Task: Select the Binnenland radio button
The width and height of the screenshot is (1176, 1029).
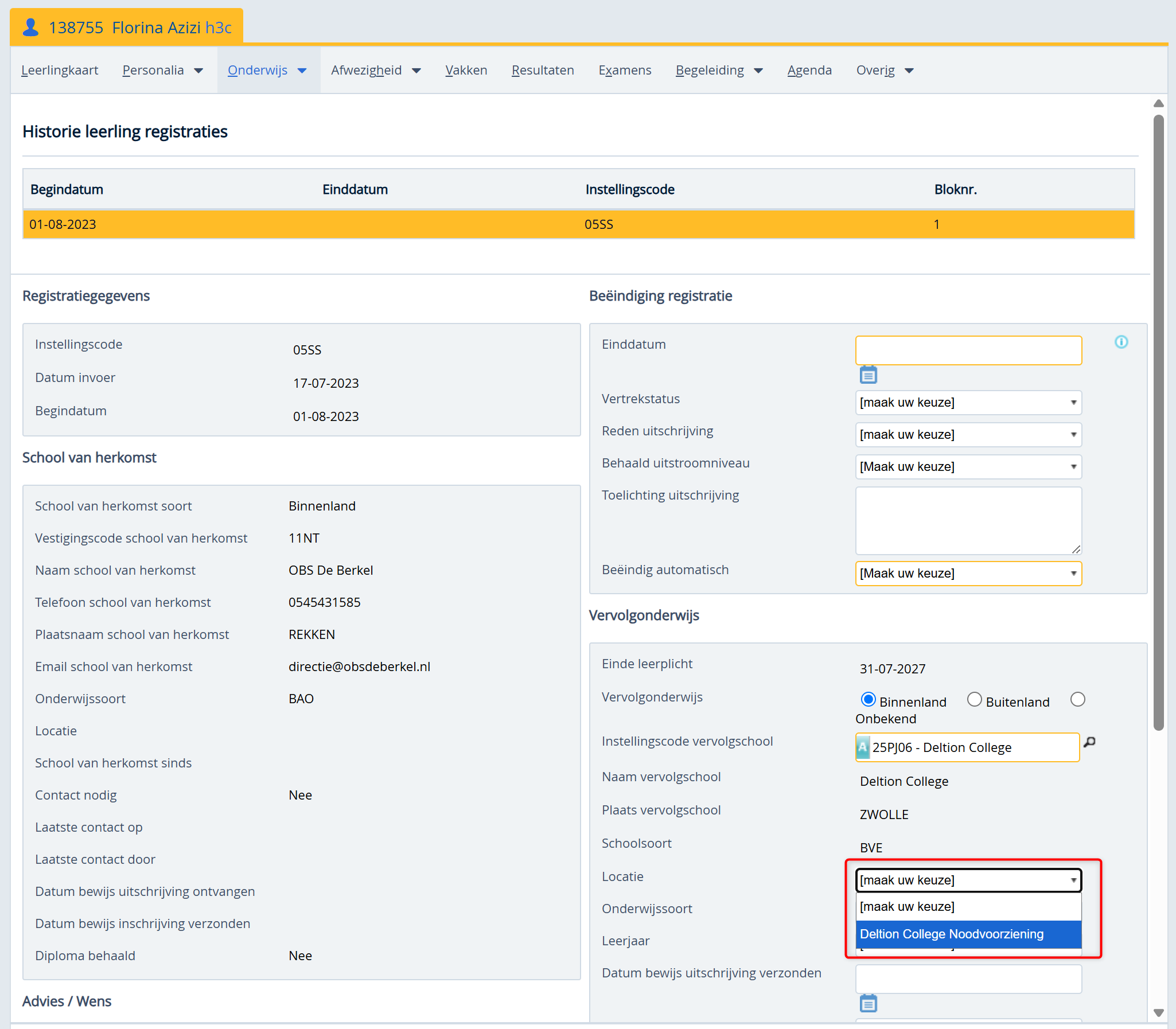Action: coord(867,699)
